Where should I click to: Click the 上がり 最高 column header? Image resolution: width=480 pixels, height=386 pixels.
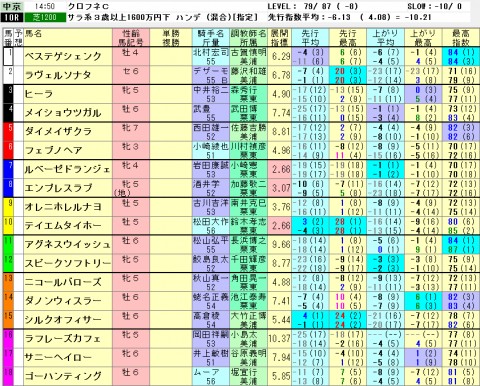423,38
